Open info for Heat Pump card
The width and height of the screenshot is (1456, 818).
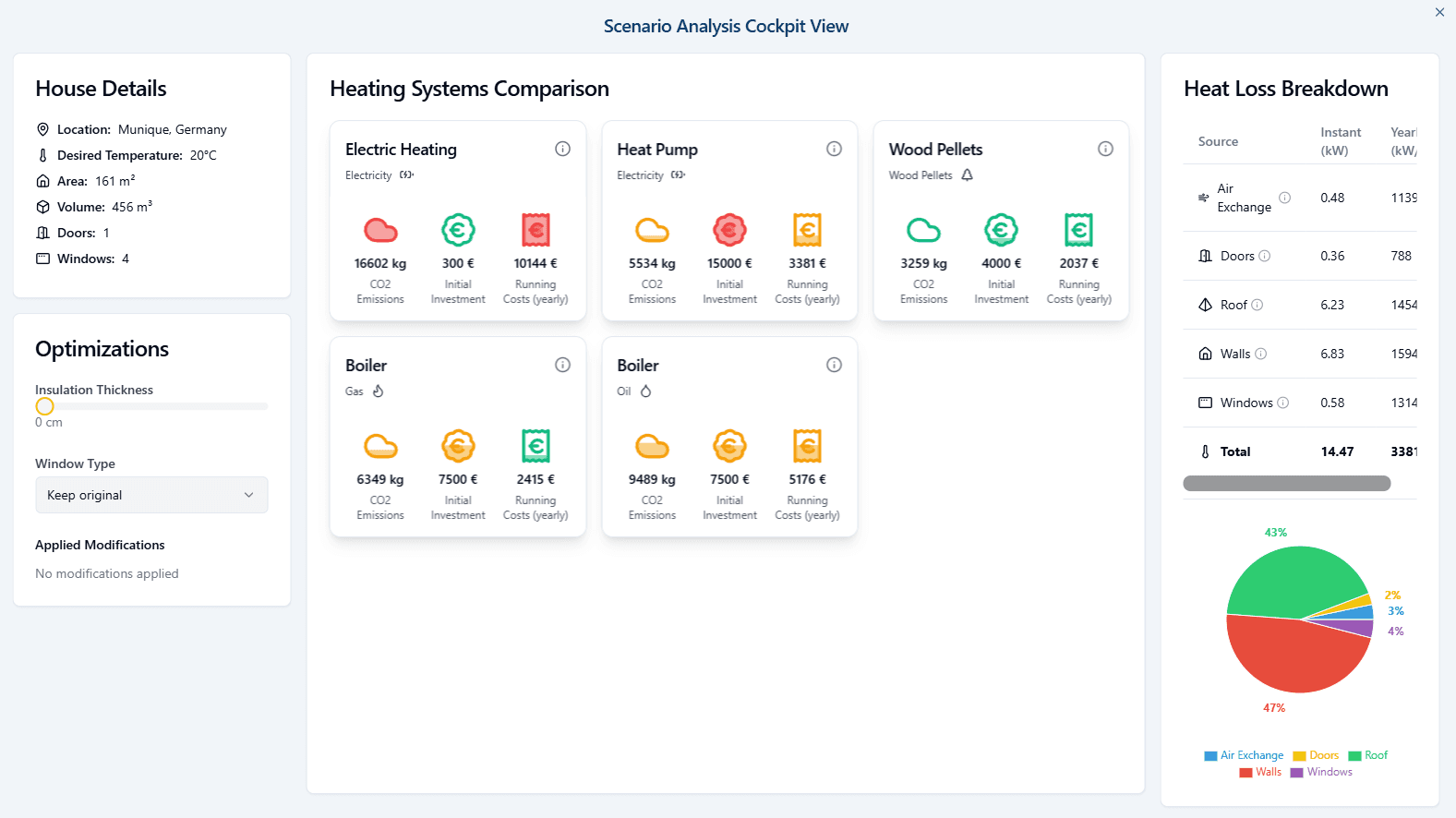tap(834, 149)
